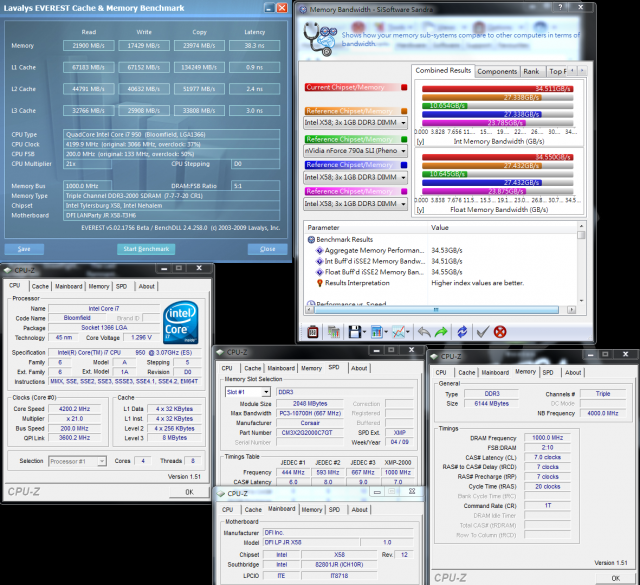Screen dimensions: 640x585
Task: Click the Part Number CM3X2G2000C7GT field
Action: coord(310,433)
